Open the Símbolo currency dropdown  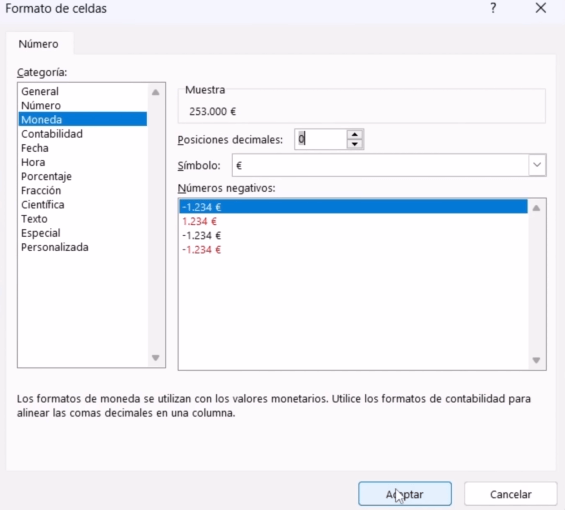point(537,165)
